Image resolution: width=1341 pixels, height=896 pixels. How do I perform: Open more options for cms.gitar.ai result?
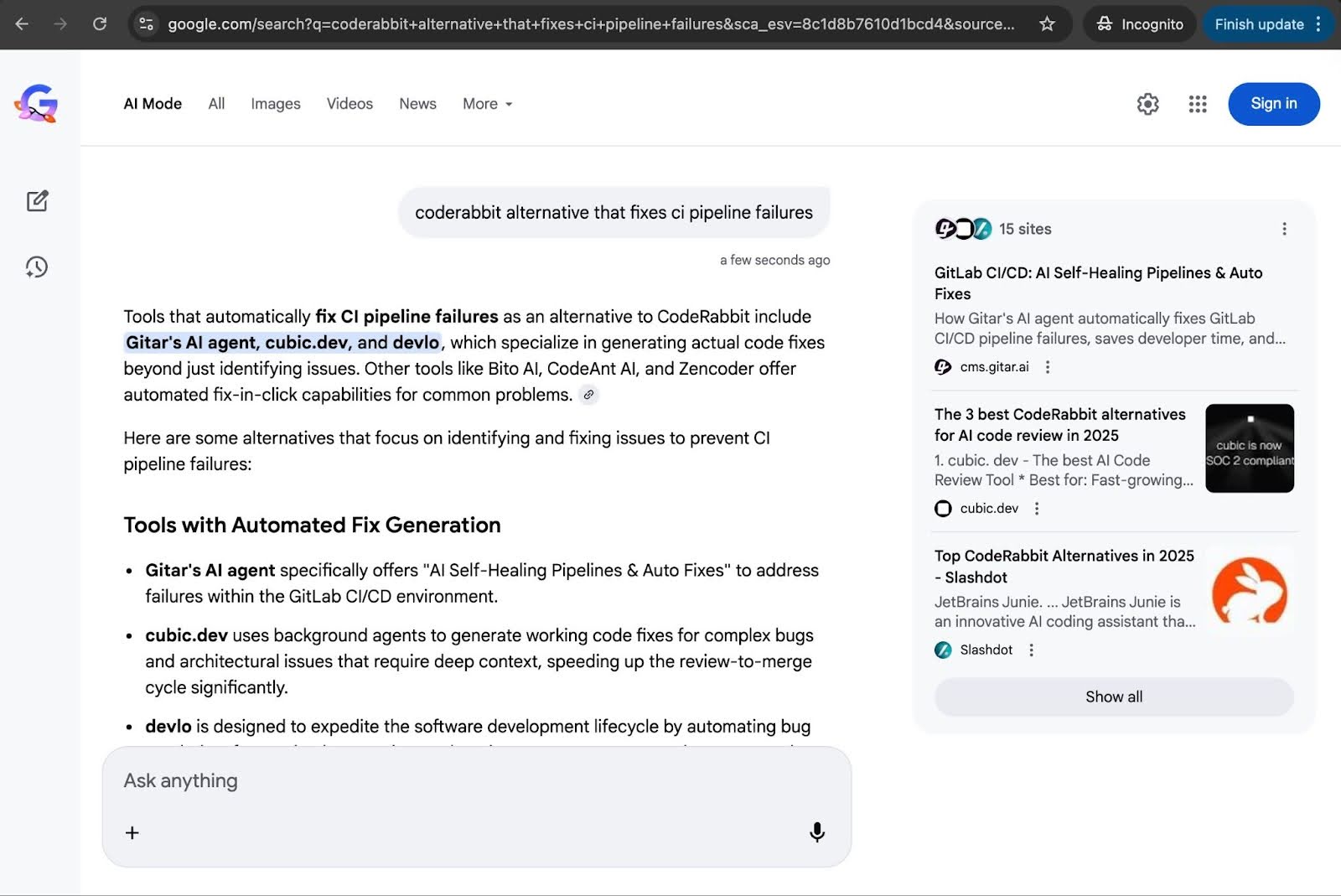coord(1048,367)
